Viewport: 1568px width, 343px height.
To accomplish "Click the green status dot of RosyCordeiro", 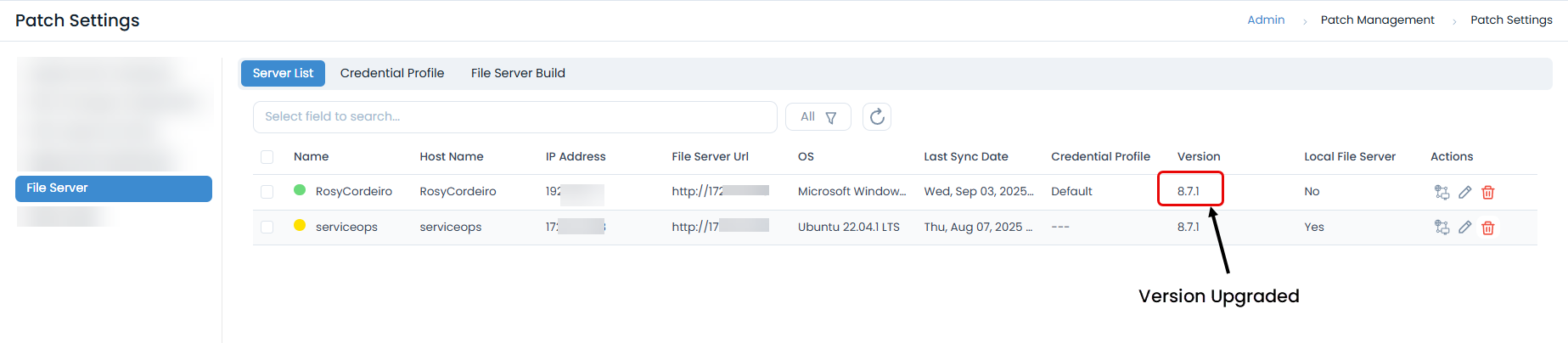I will coord(300,190).
